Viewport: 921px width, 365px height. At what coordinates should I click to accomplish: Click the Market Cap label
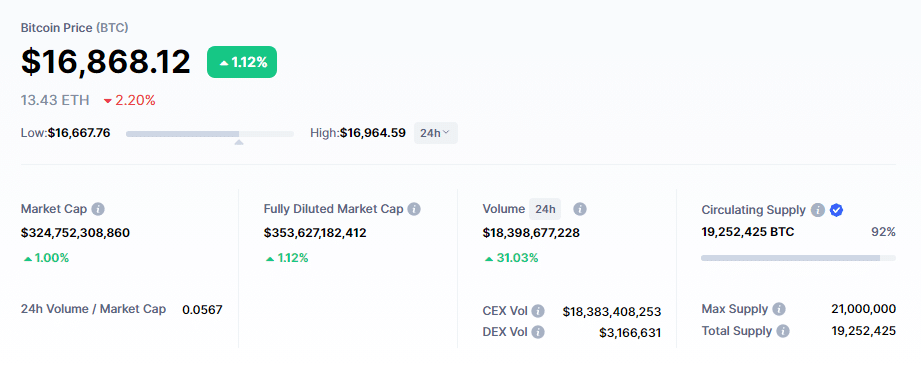54,209
